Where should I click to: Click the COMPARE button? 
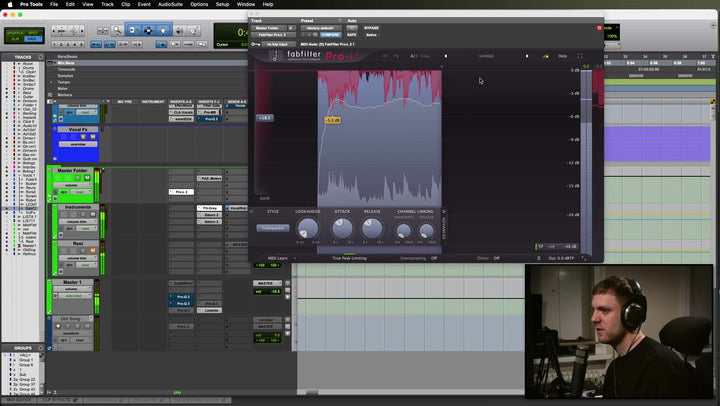pyautogui.click(x=330, y=35)
